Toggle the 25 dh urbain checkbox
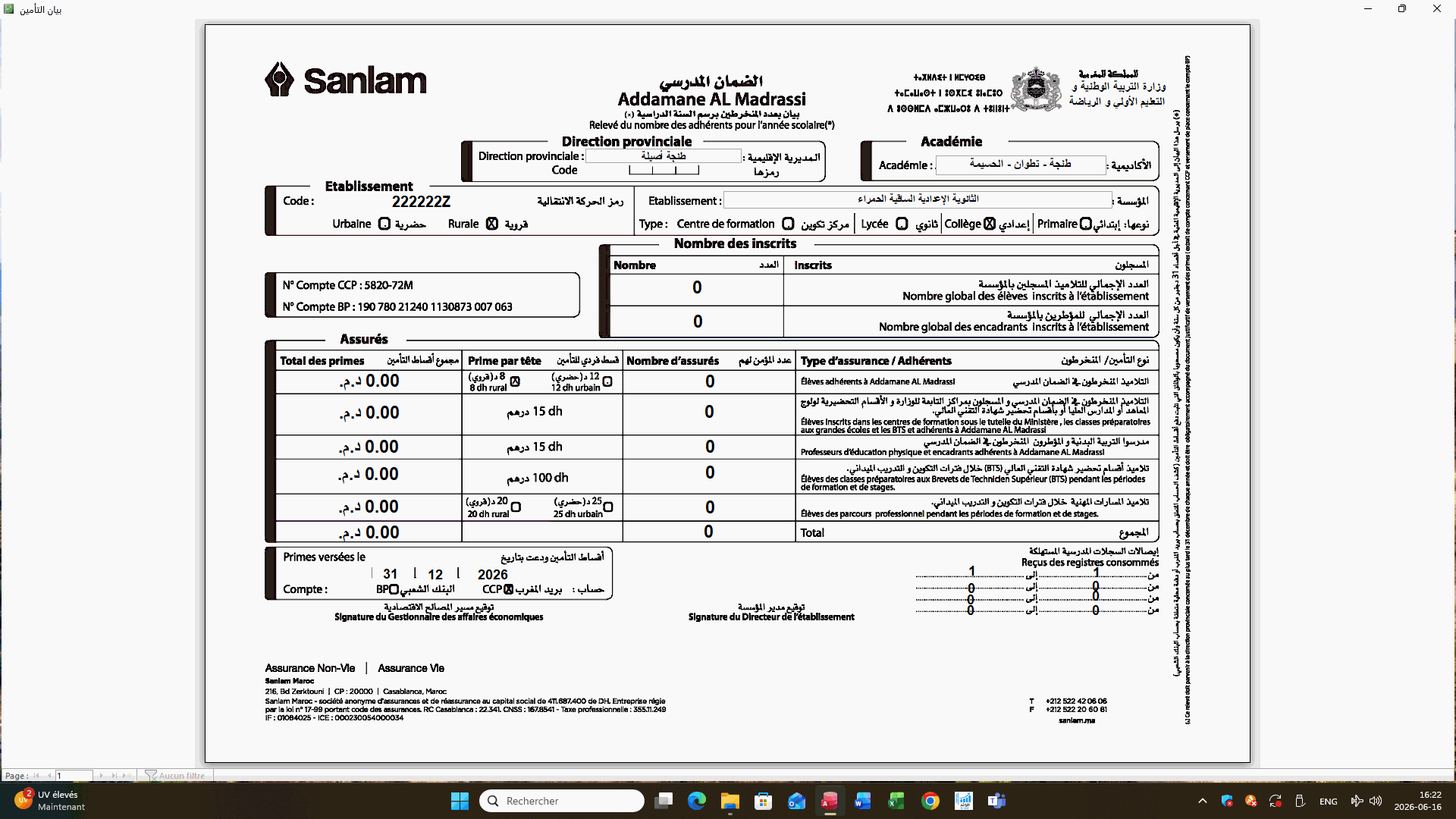The width and height of the screenshot is (1456, 819). (608, 507)
